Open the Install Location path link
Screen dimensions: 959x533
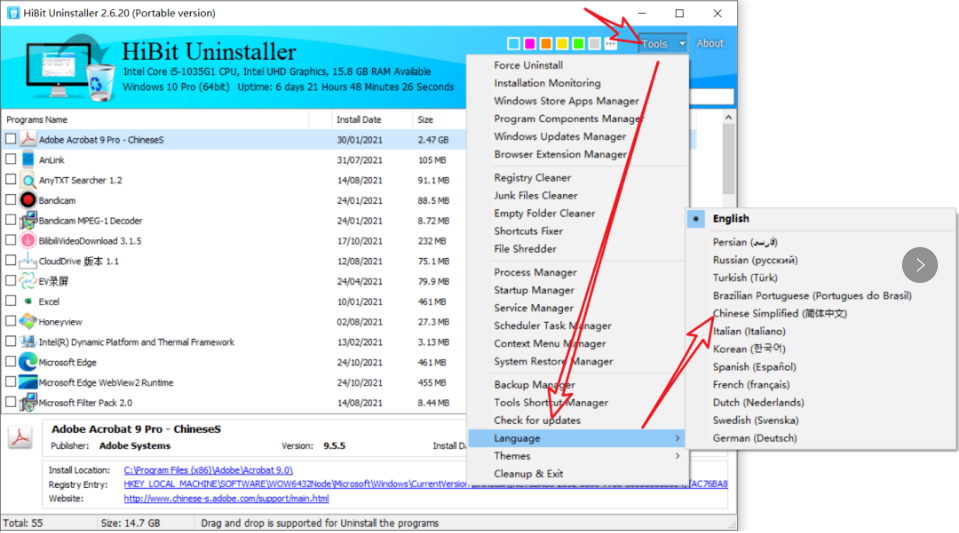tap(208, 470)
